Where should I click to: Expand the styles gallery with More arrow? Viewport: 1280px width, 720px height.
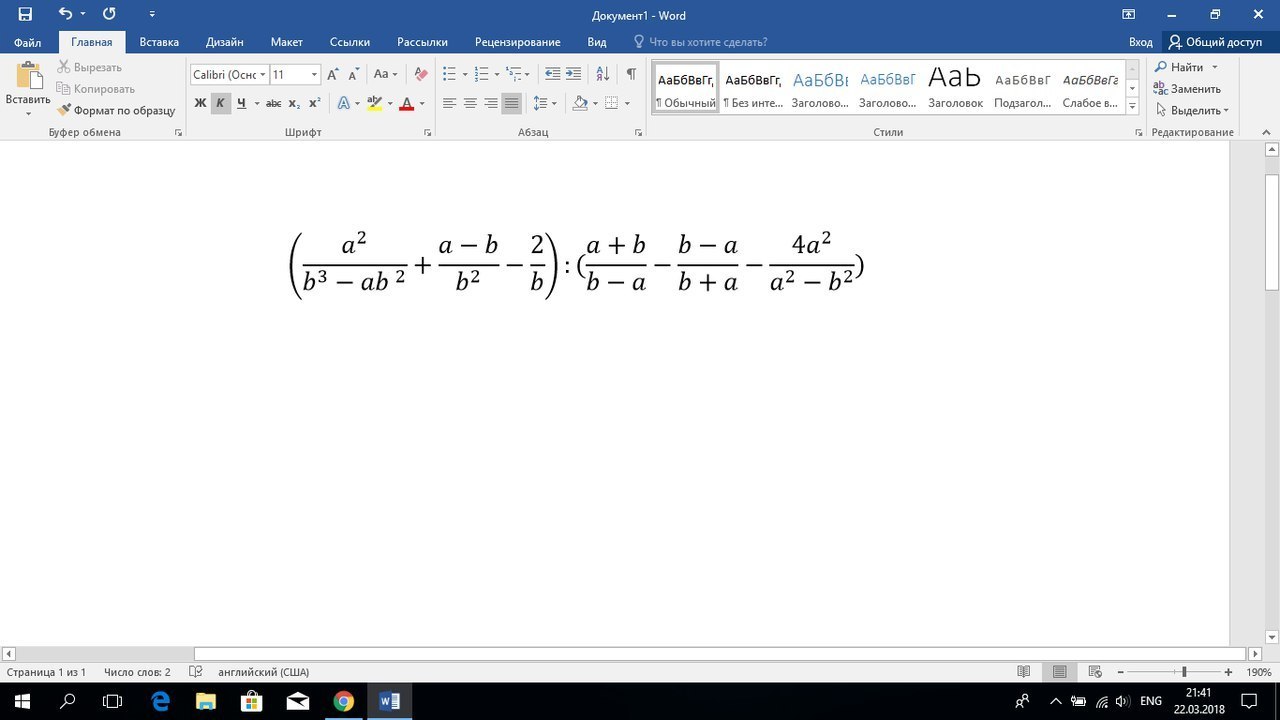click(1132, 104)
